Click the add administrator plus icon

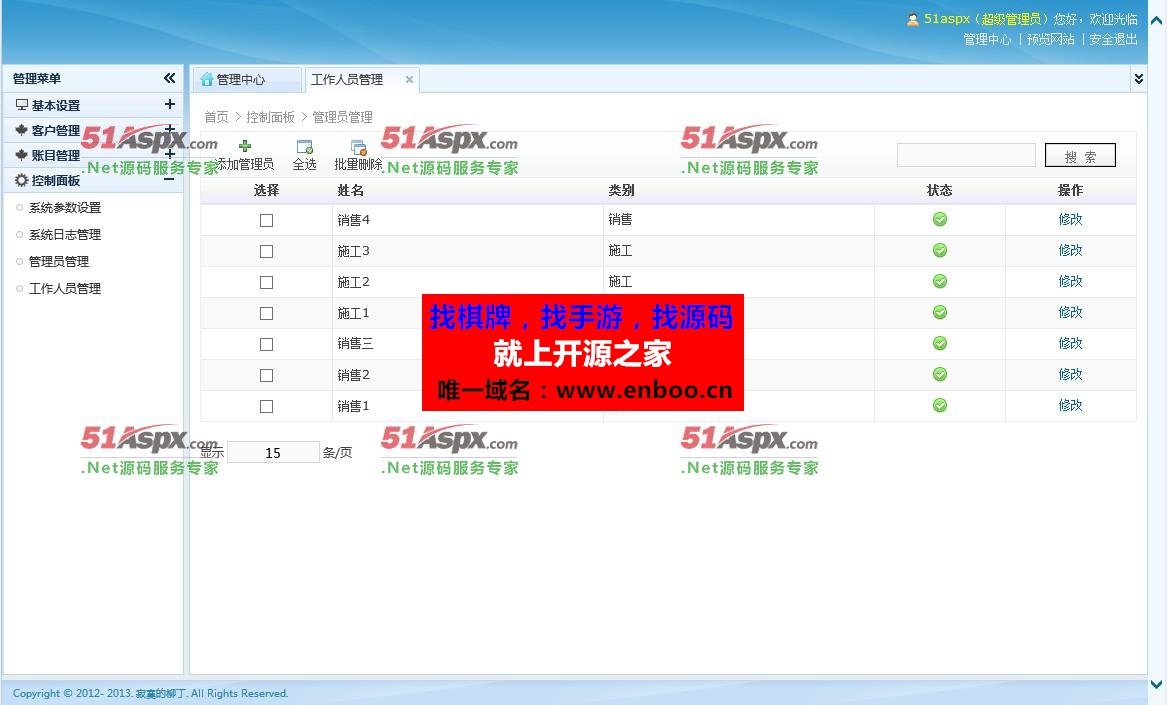[x=244, y=146]
